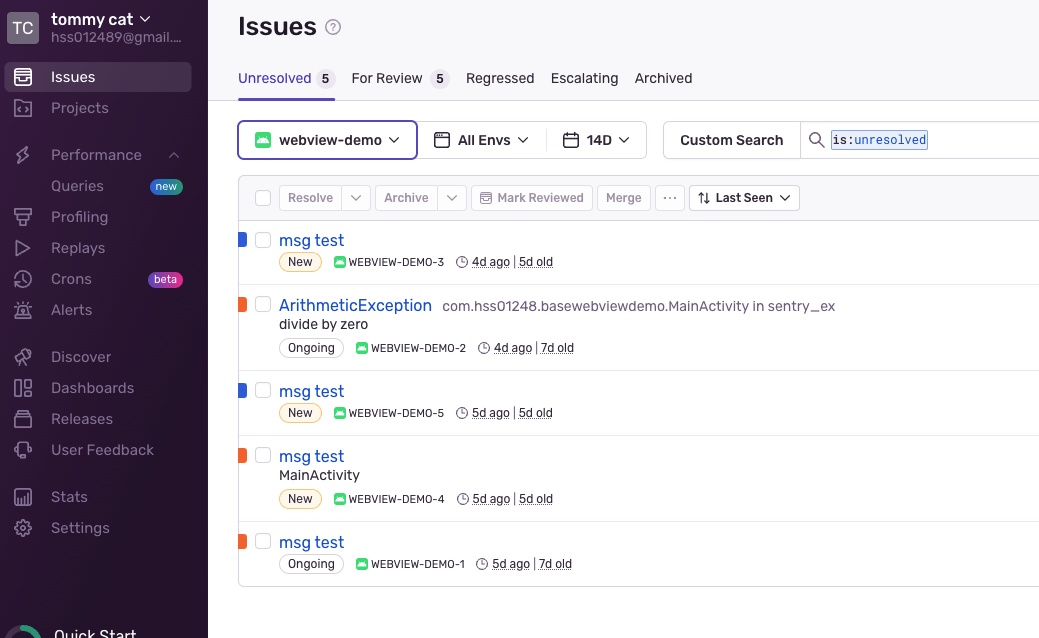Expand the All Envs environment dropdown
The height and width of the screenshot is (638, 1039).
coord(481,140)
